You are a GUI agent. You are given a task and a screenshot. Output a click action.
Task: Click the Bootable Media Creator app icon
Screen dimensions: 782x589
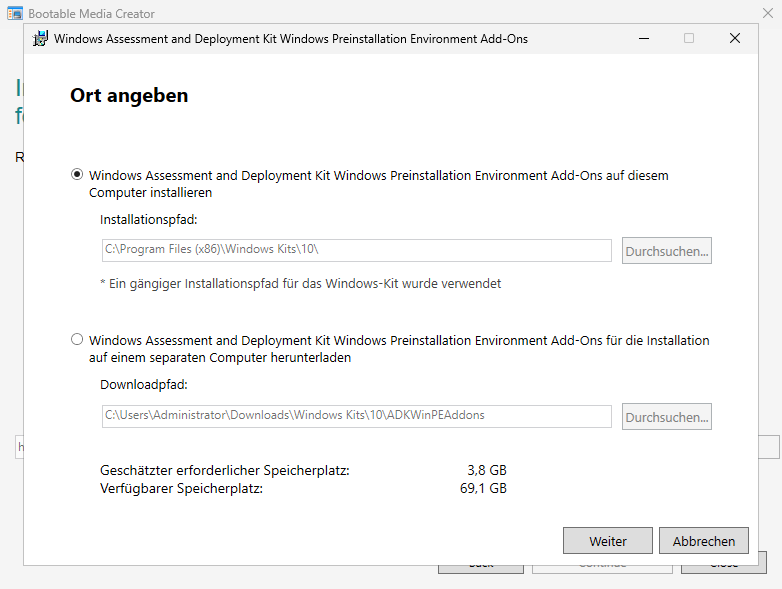point(15,13)
